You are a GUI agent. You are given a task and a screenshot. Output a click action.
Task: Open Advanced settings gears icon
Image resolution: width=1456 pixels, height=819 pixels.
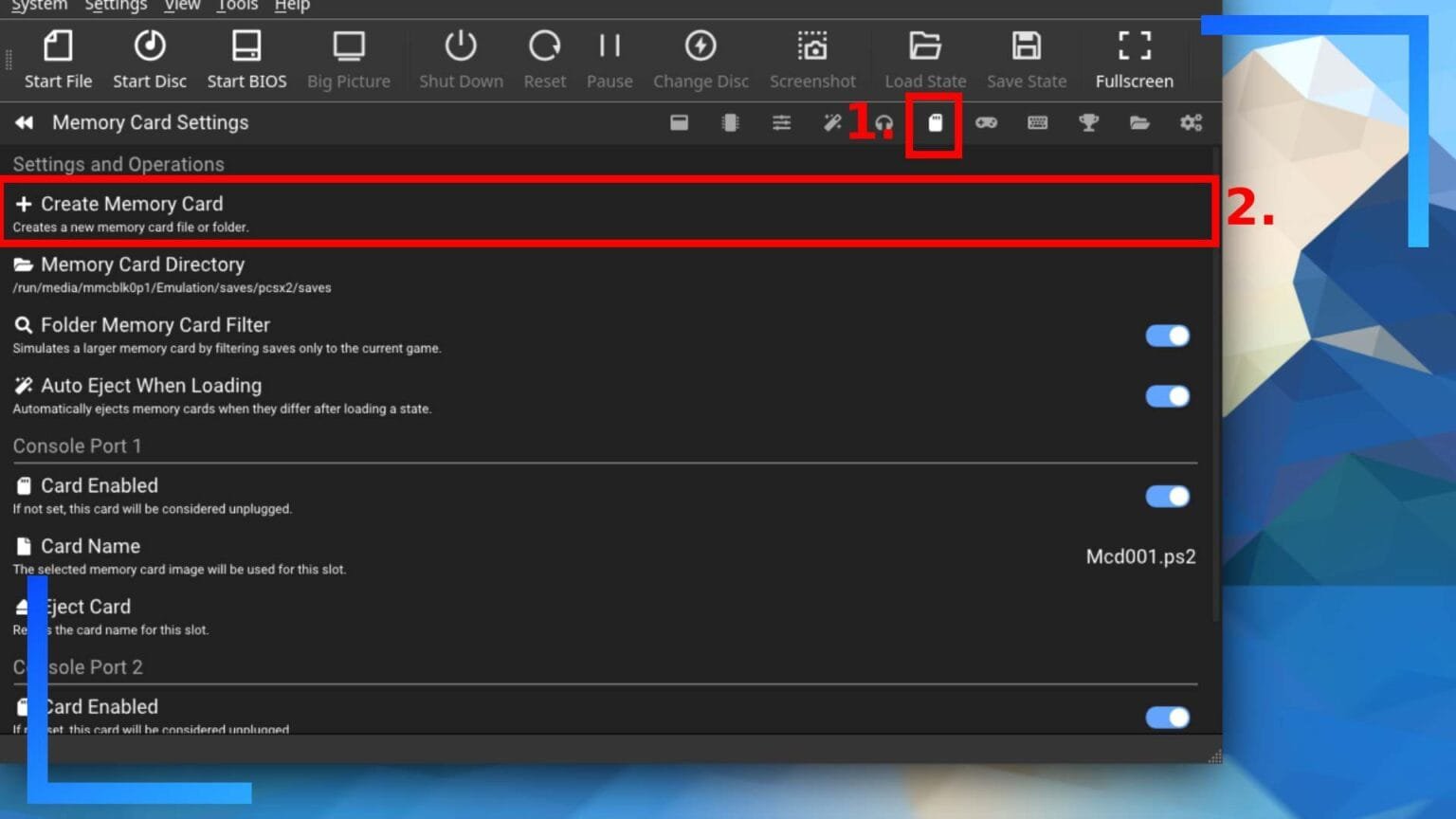[1191, 122]
